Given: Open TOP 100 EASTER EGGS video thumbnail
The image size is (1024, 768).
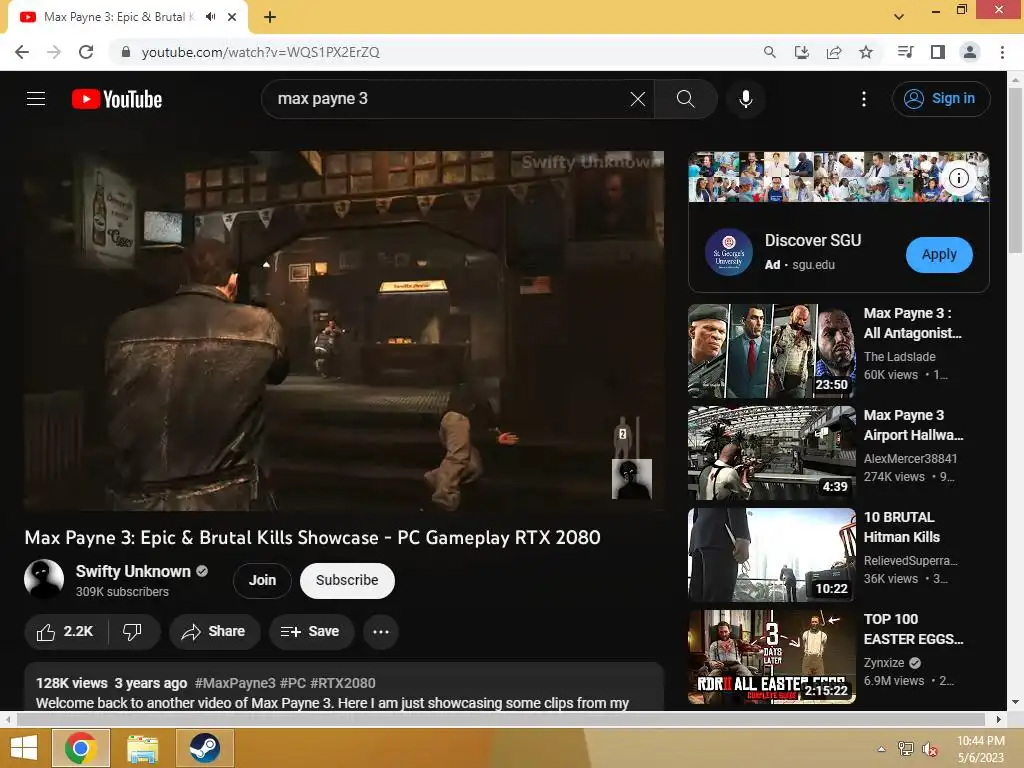Looking at the screenshot, I should click(771, 656).
